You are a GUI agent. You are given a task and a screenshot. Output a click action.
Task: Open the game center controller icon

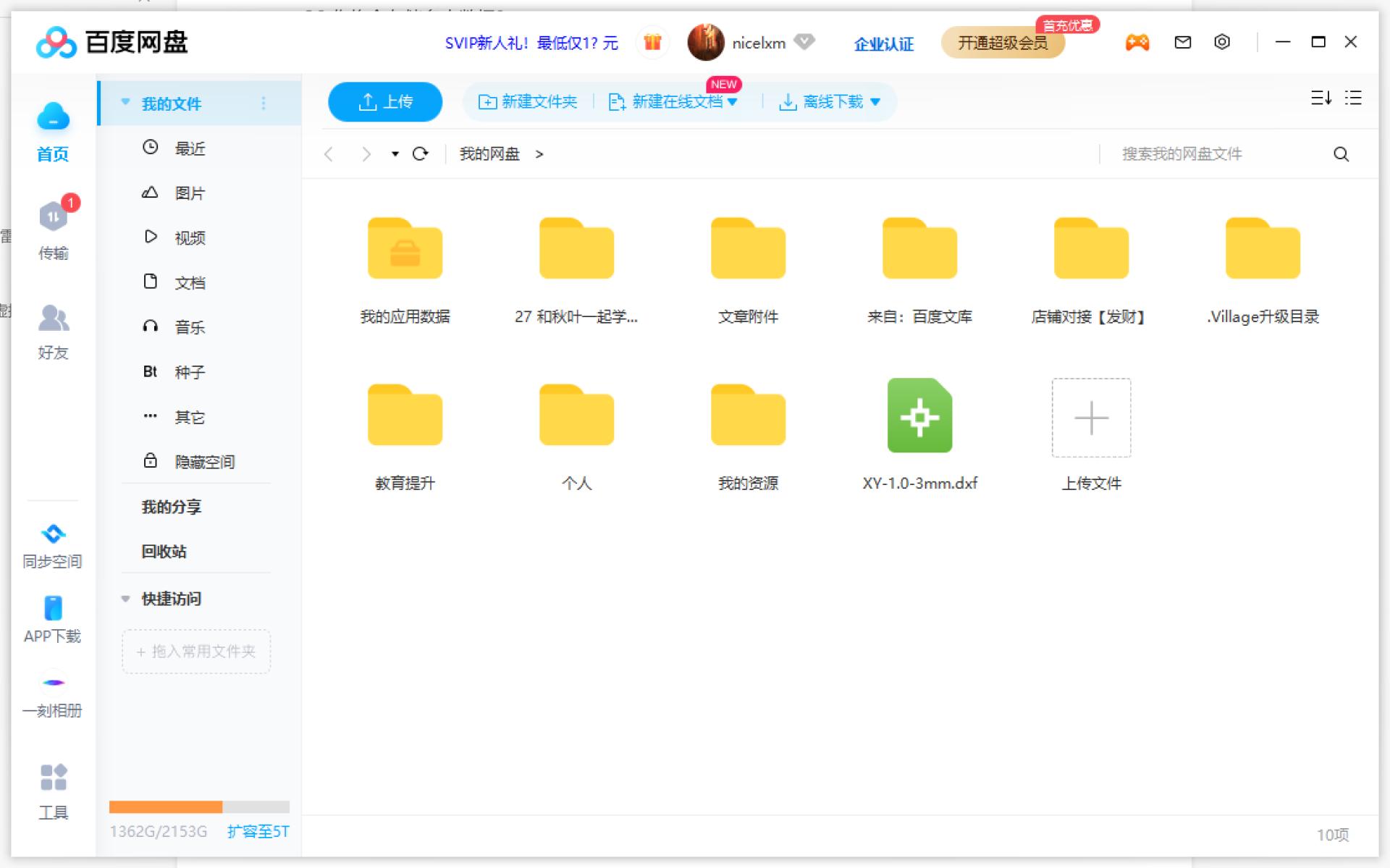click(x=1137, y=42)
